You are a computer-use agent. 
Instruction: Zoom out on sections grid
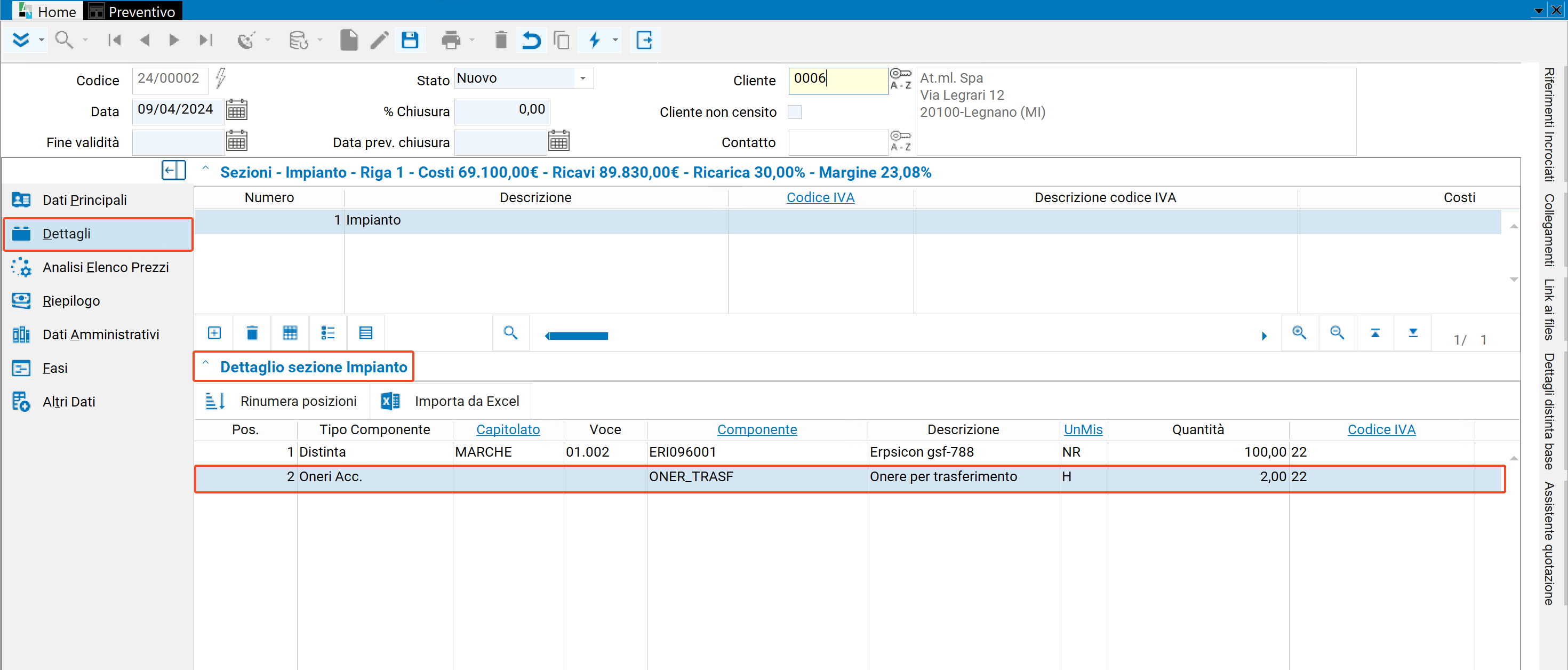pos(1337,332)
